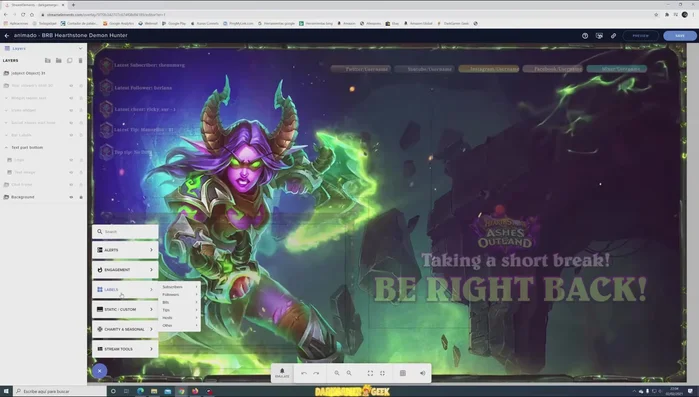Collapse the Layers panel dropdown arrow
This screenshot has height=397, width=699.
click(80, 48)
